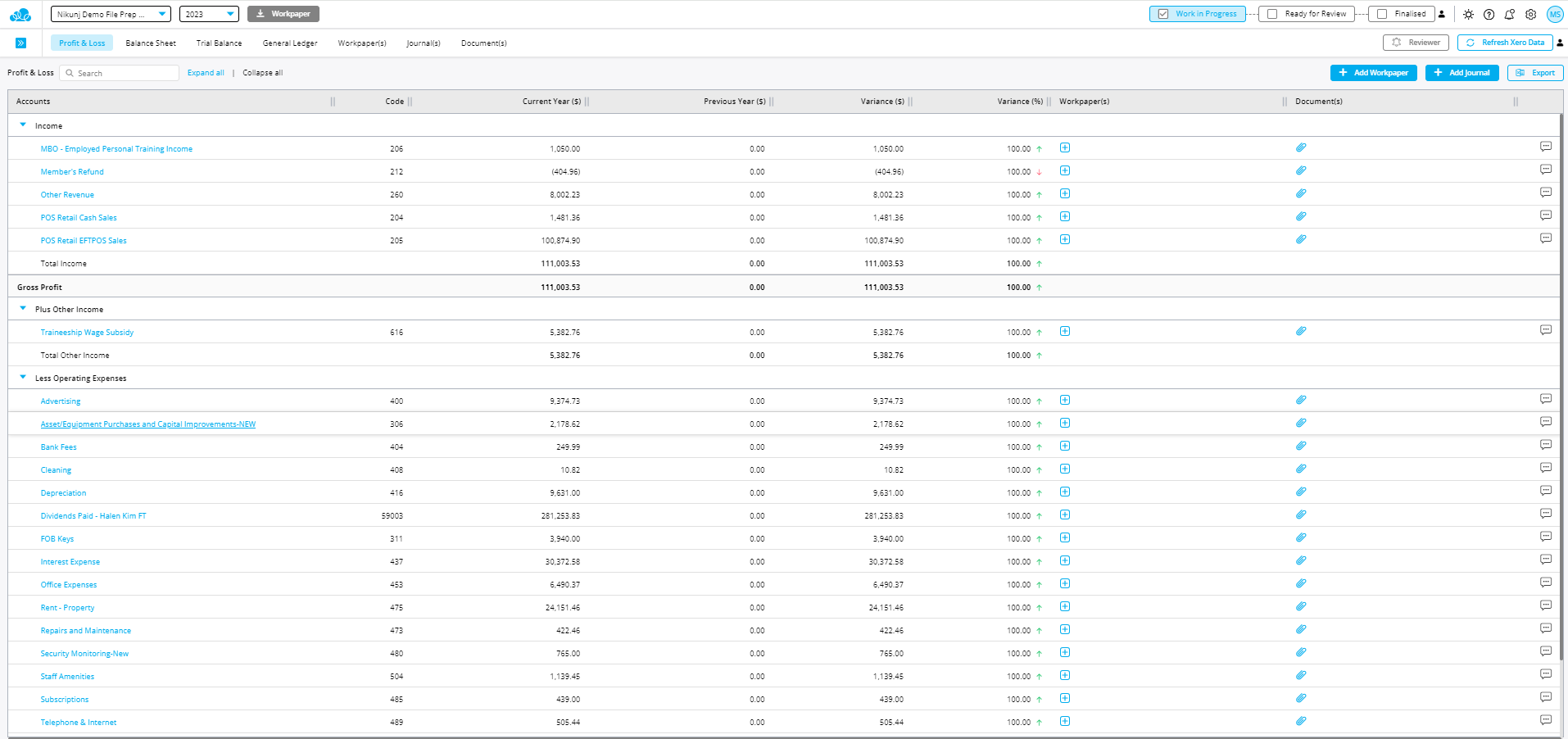Open the help question mark icon
The height and width of the screenshot is (739, 1568).
click(1489, 15)
